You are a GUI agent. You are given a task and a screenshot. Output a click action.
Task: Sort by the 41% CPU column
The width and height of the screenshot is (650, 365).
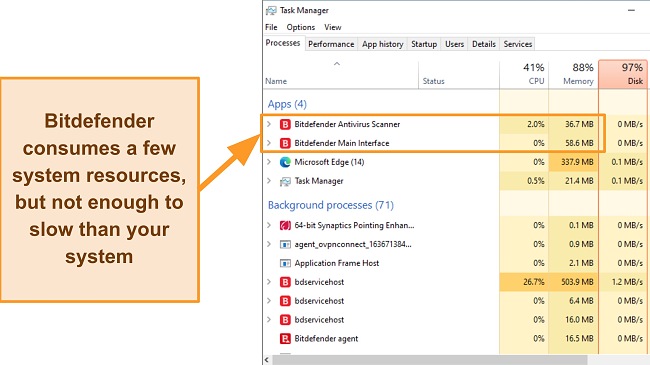click(x=524, y=74)
